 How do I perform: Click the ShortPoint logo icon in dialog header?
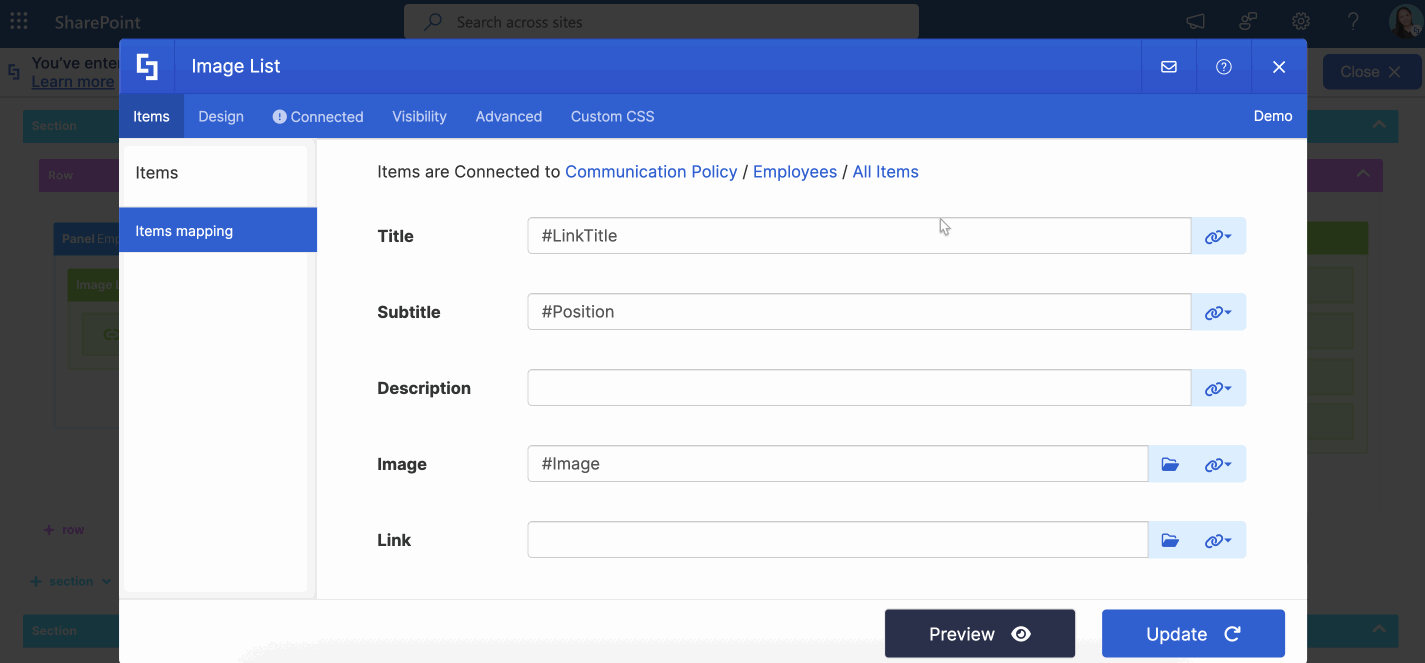[147, 67]
